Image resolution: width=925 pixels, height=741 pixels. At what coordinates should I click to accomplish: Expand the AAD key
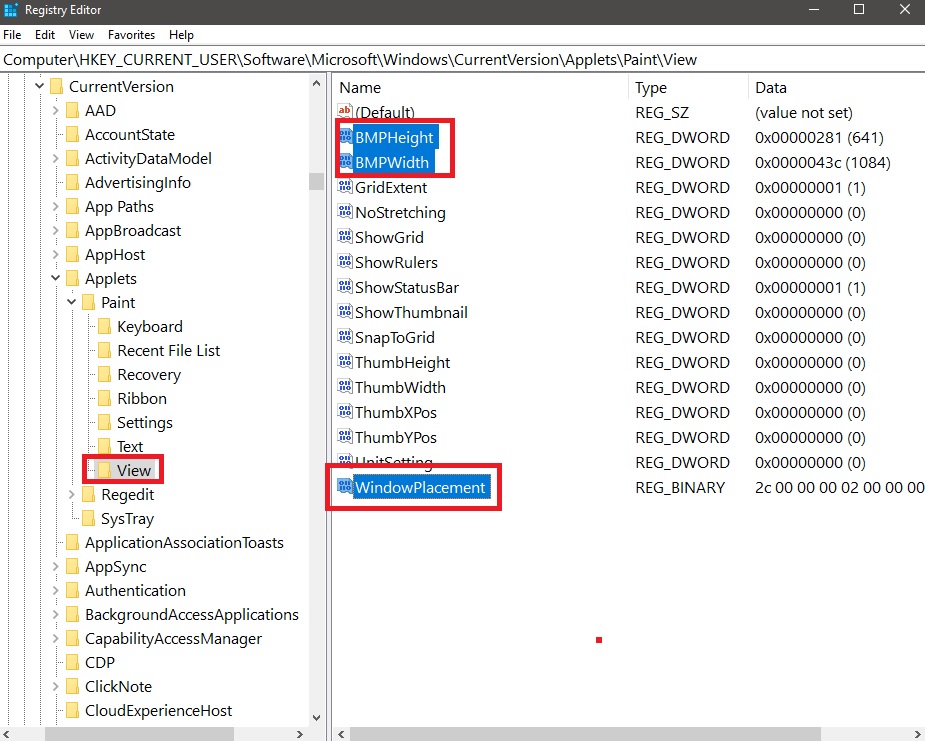pos(55,110)
